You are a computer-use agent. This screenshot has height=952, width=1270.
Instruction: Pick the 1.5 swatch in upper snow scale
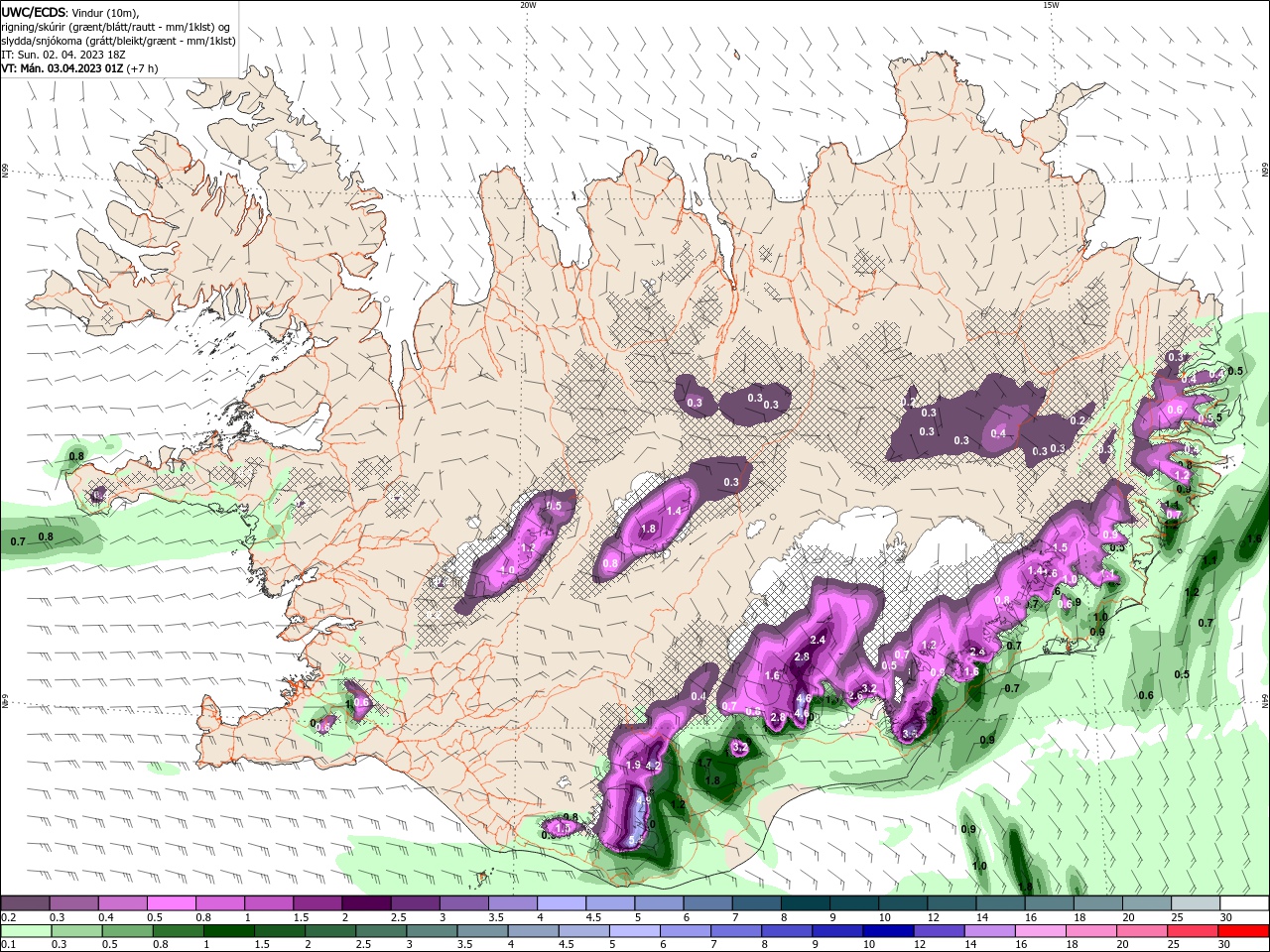pyautogui.click(x=317, y=903)
